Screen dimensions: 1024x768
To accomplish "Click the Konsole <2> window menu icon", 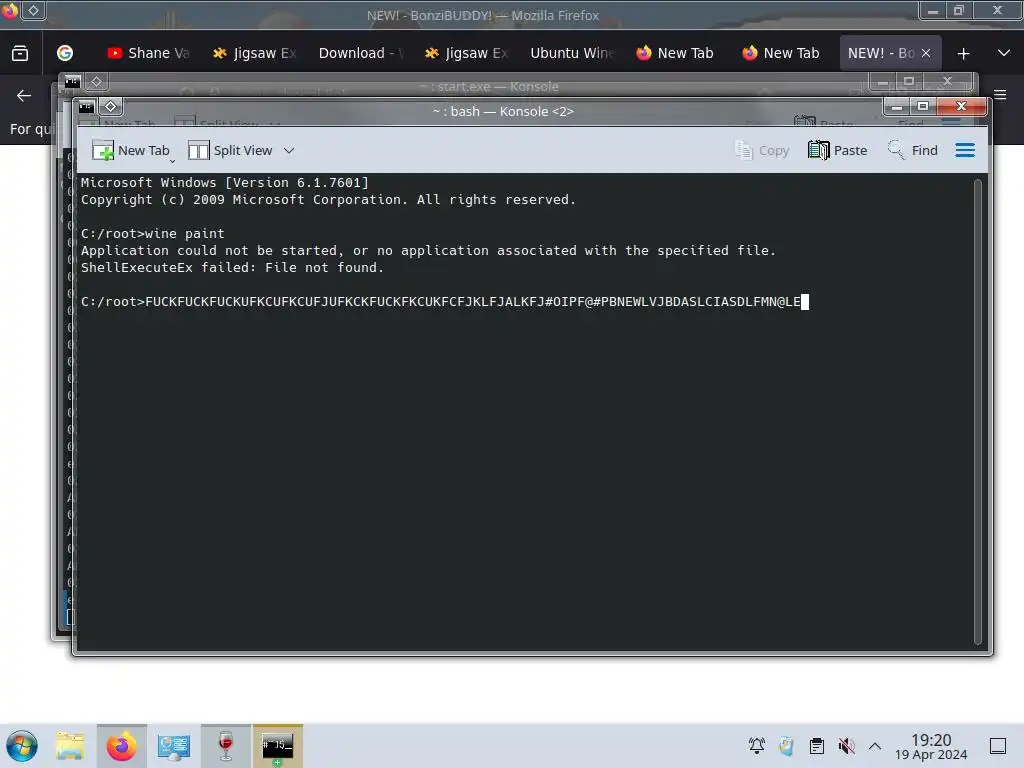I will coord(87,106).
